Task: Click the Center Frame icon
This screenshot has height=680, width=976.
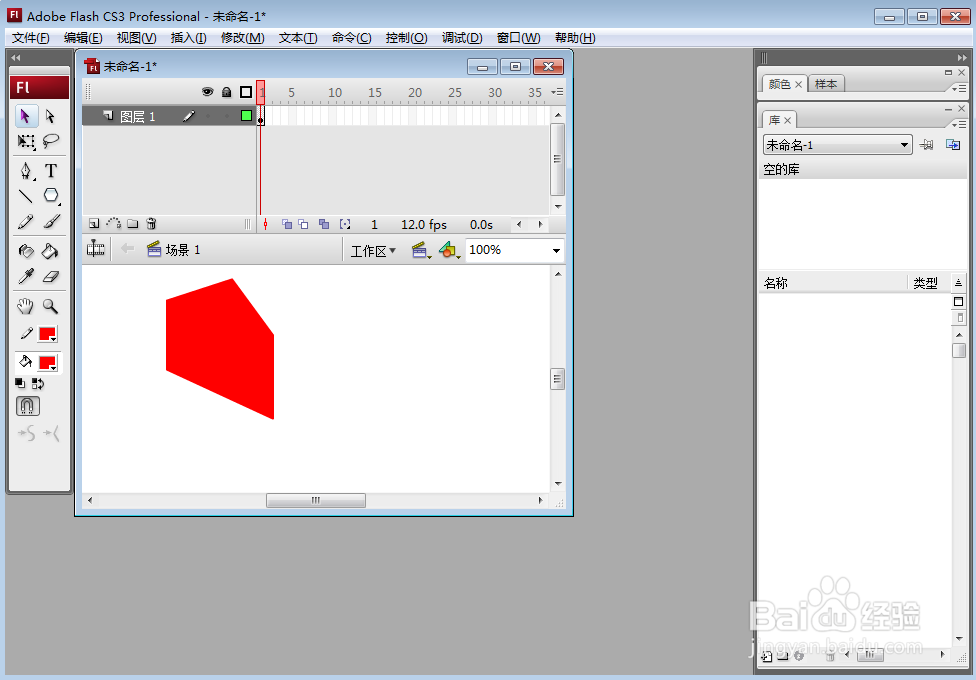Action: 266,224
